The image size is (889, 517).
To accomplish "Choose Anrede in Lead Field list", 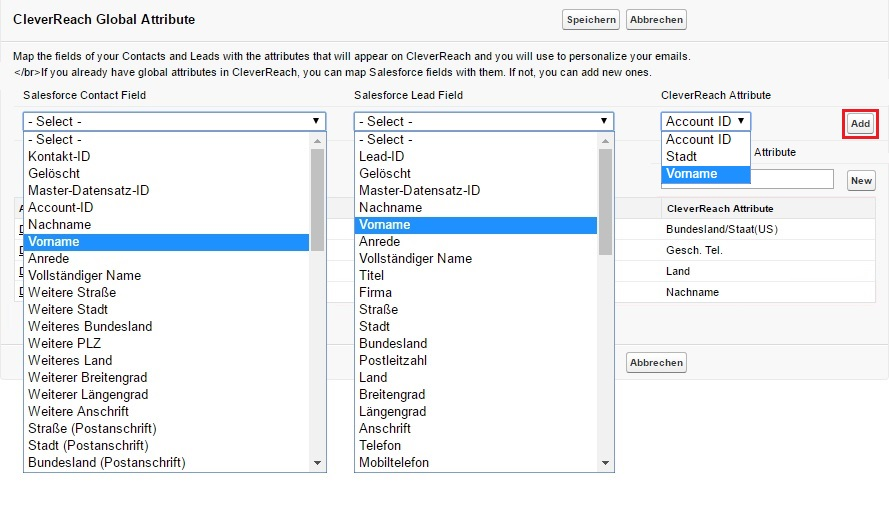I will click(x=476, y=241).
